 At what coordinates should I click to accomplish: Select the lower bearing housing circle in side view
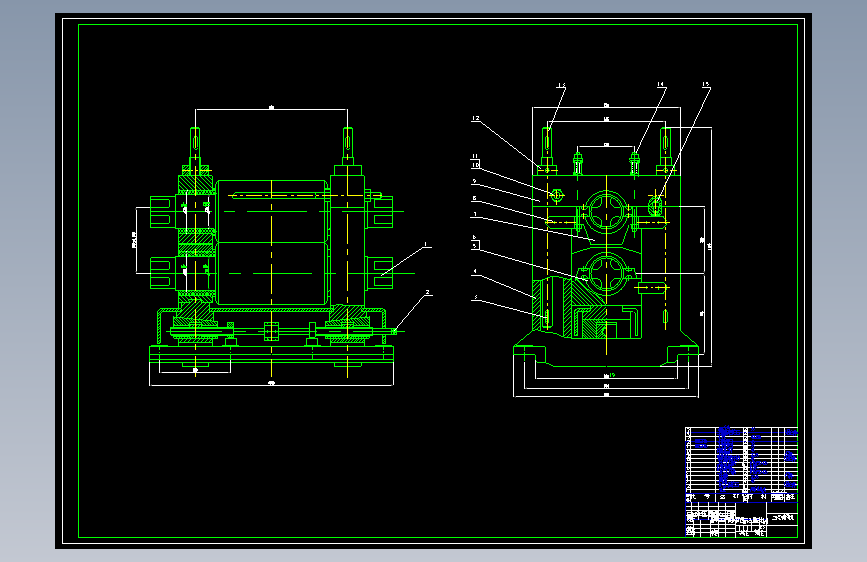point(607,273)
